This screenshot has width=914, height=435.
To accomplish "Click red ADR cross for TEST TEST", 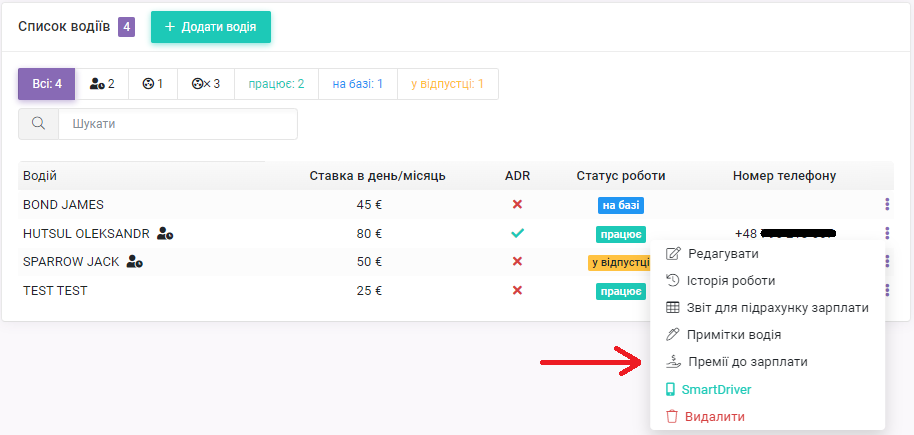I will pos(517,290).
